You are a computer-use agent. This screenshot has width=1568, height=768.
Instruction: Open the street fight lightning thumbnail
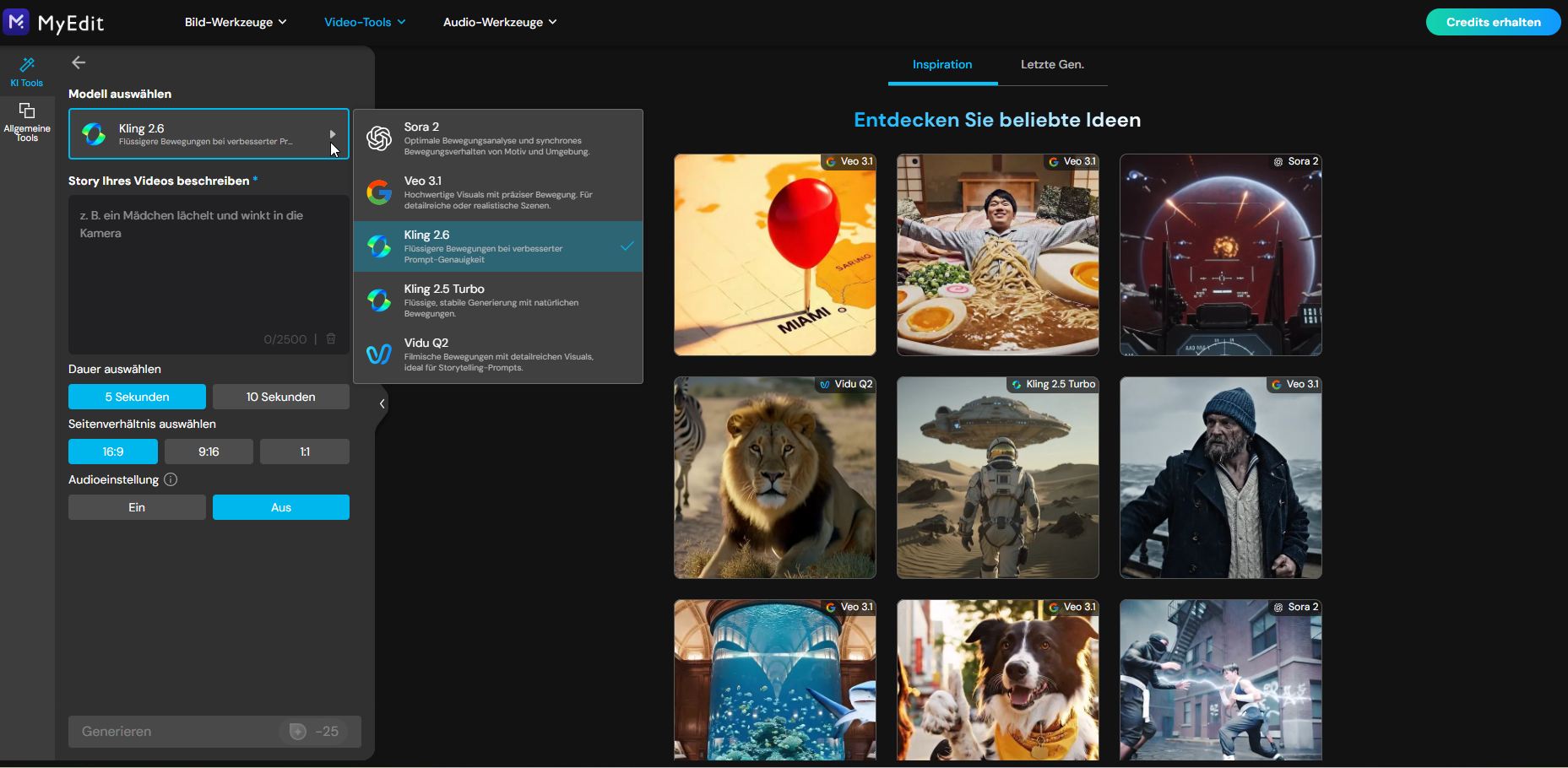(1220, 680)
